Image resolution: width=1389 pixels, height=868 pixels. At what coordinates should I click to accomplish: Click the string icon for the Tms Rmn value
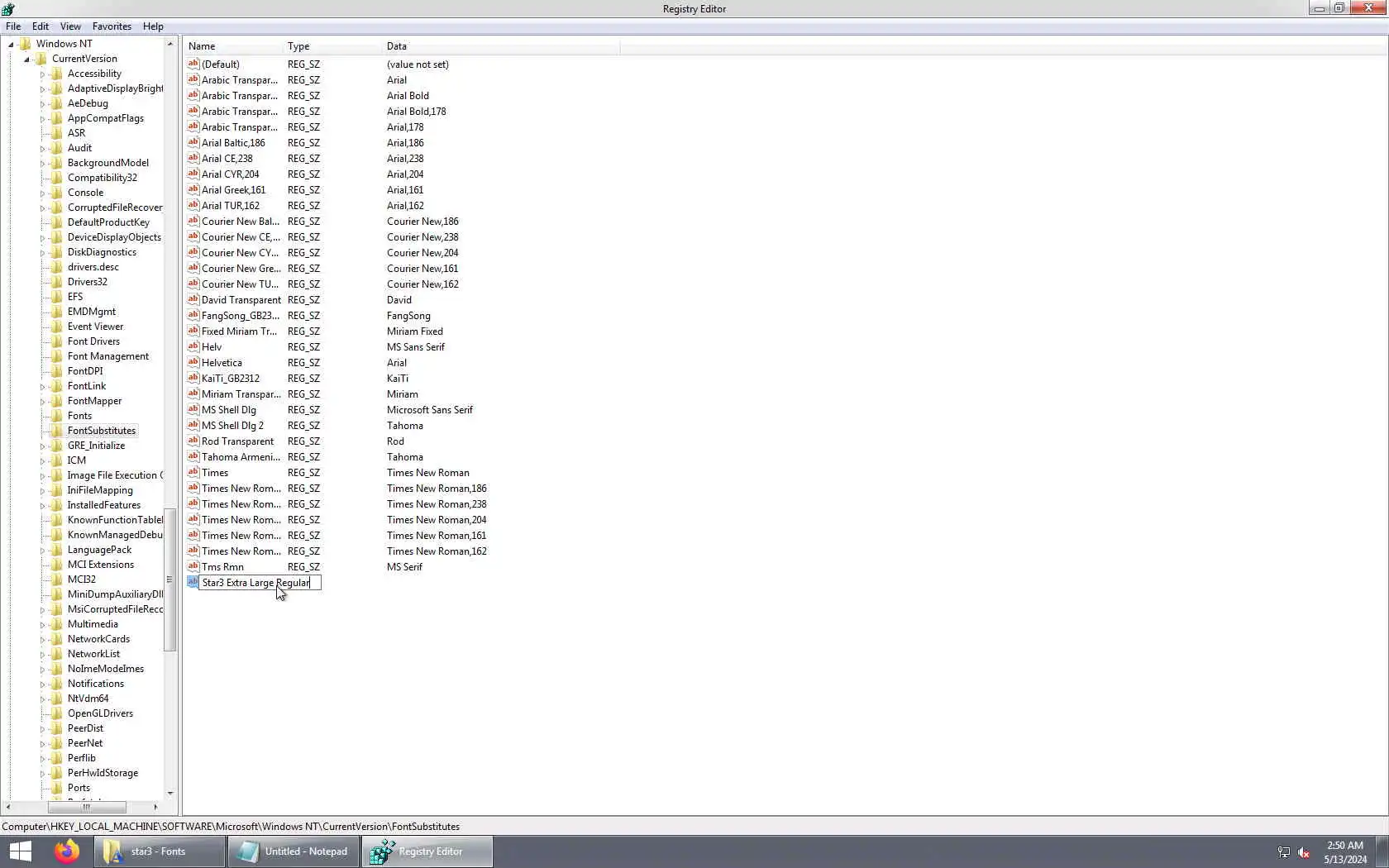click(193, 566)
